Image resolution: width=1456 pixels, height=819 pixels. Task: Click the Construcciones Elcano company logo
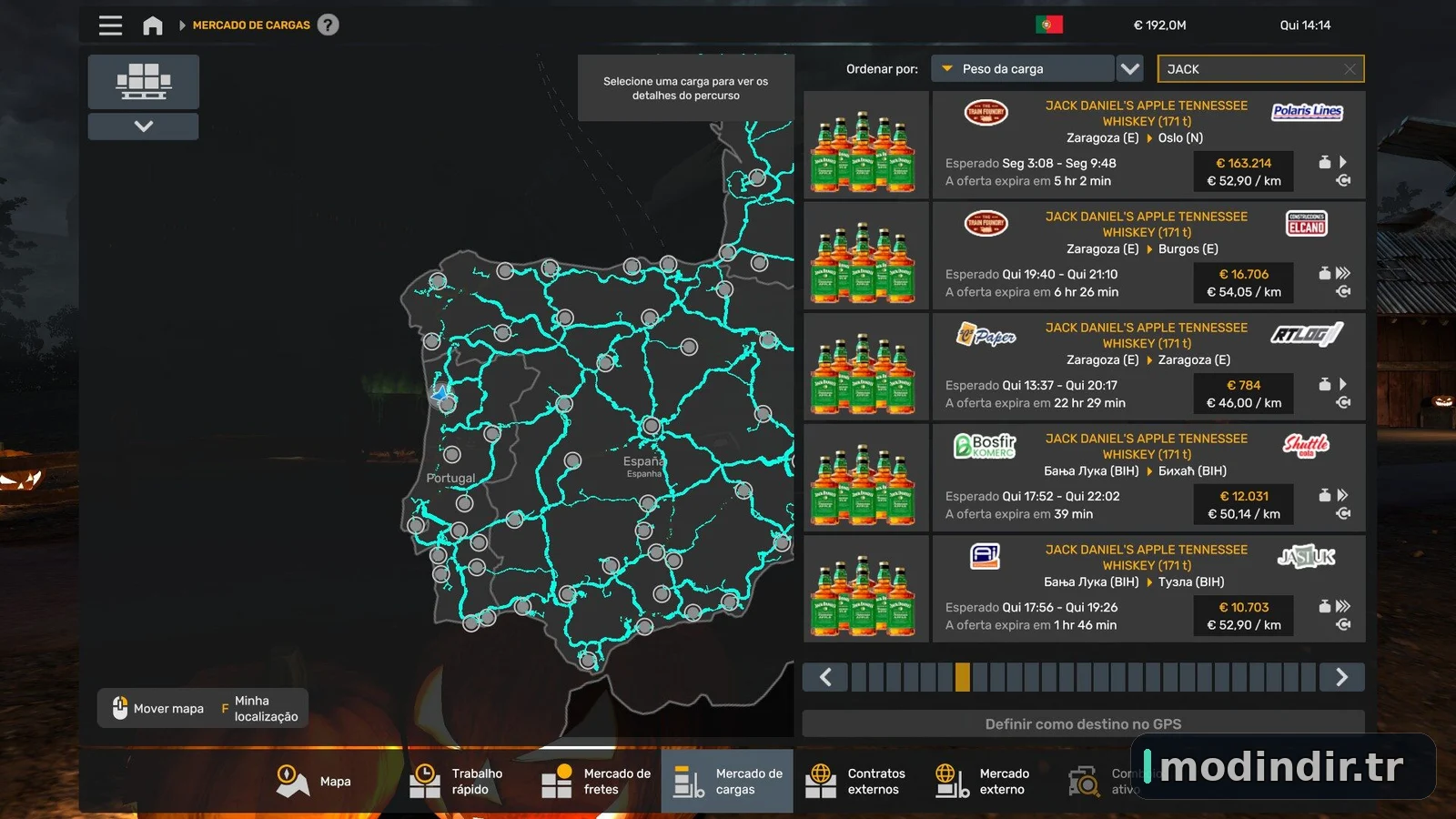[1307, 224]
